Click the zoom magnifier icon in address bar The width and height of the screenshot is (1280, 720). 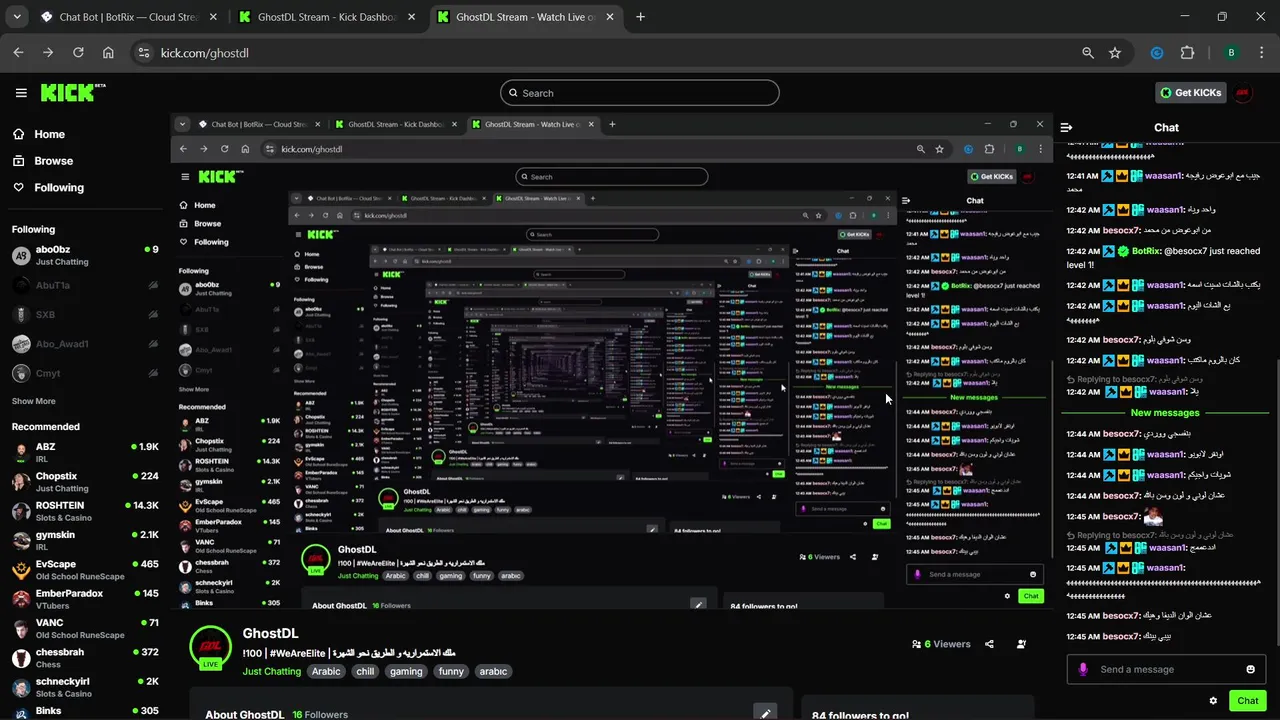click(1088, 53)
